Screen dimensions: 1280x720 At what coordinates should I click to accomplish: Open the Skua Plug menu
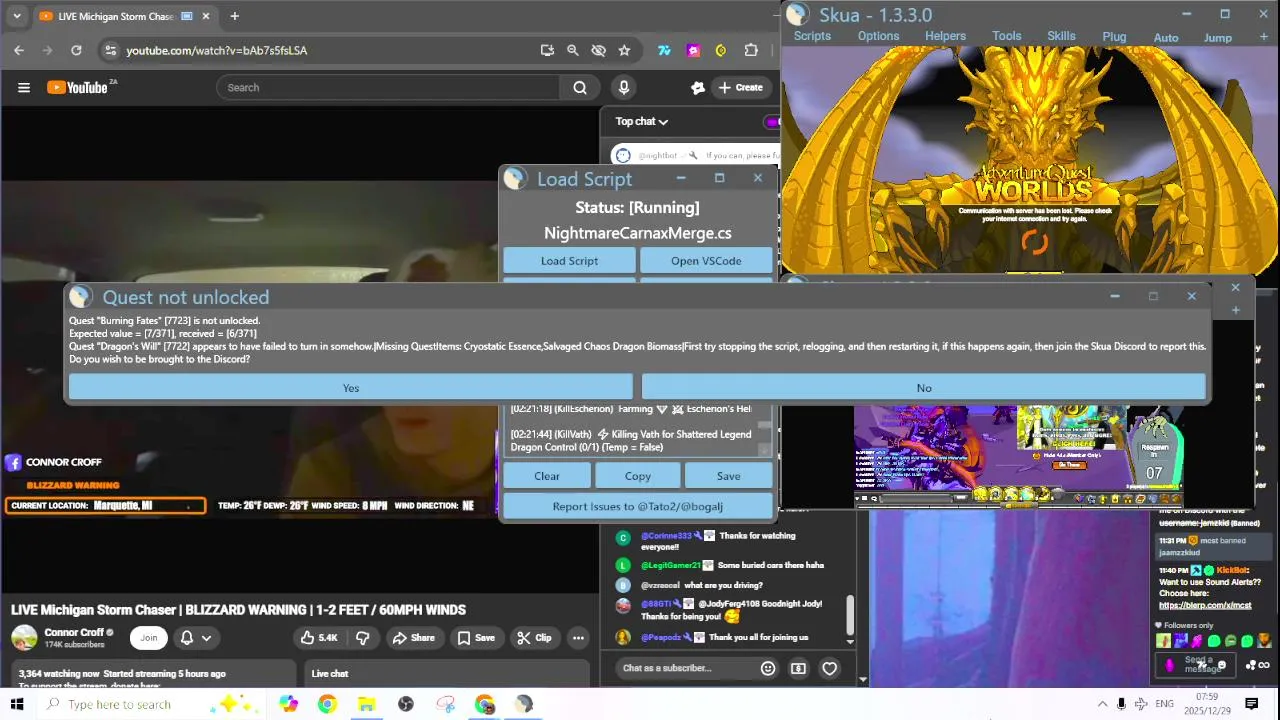click(x=1114, y=37)
